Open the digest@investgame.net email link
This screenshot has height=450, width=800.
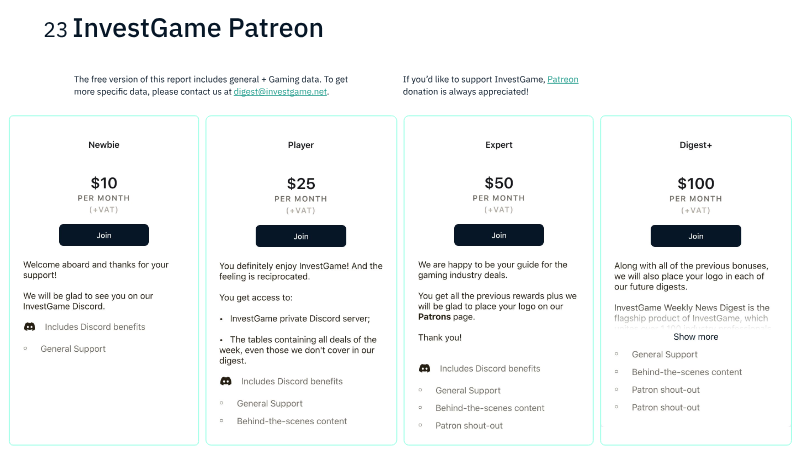pyautogui.click(x=280, y=92)
